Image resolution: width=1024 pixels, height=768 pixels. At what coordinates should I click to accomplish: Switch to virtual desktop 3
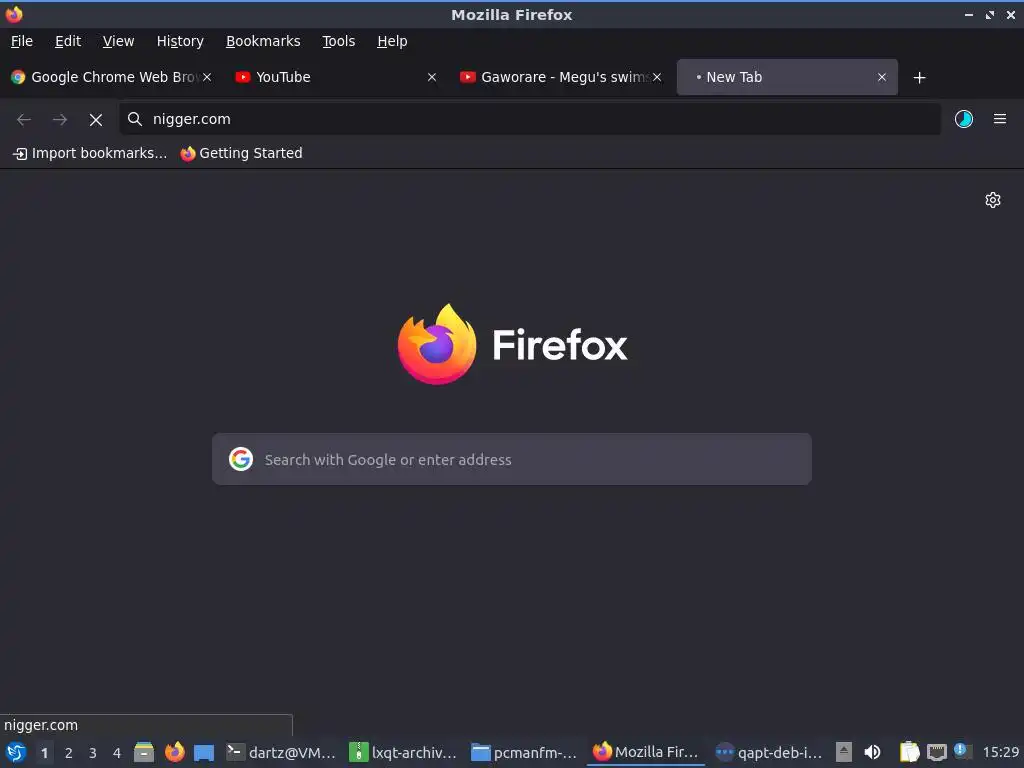click(93, 753)
